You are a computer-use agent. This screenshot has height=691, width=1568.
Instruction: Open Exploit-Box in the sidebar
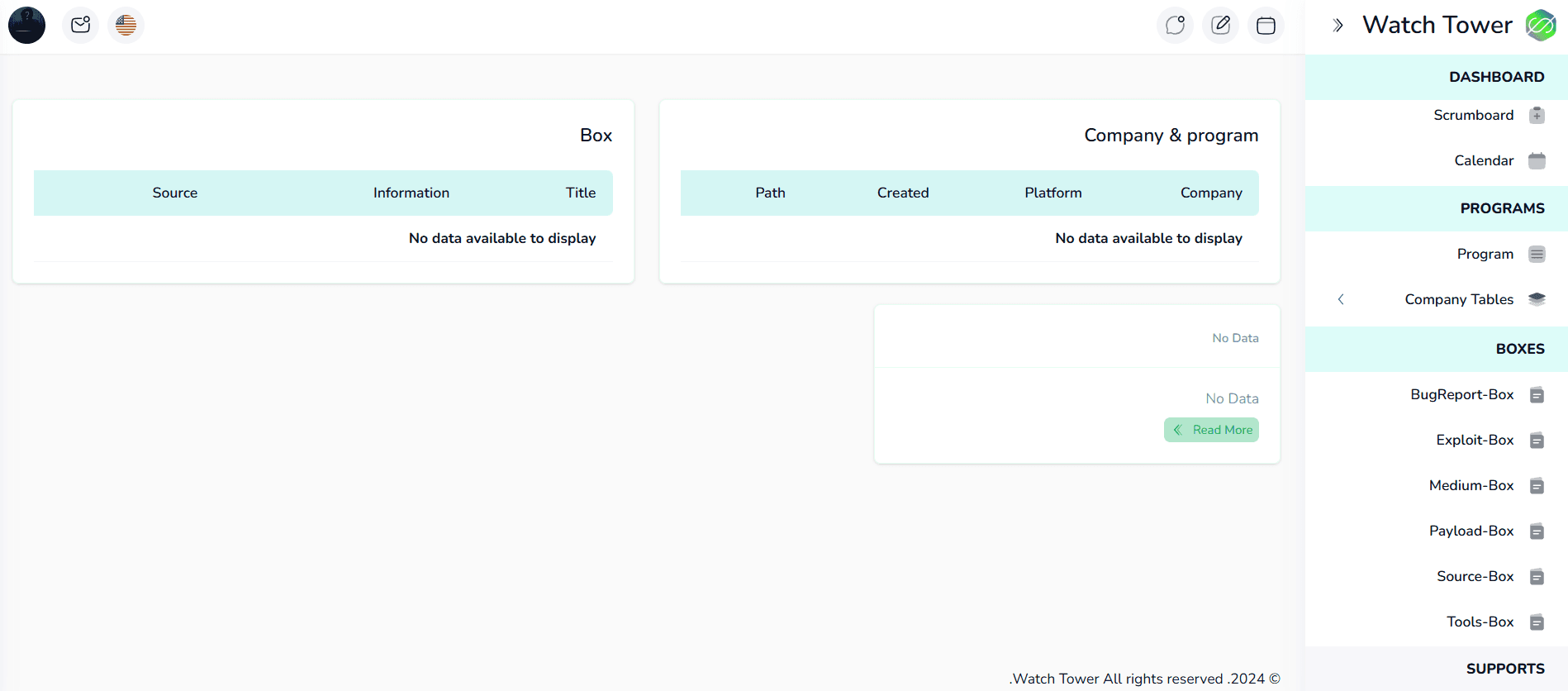1475,440
